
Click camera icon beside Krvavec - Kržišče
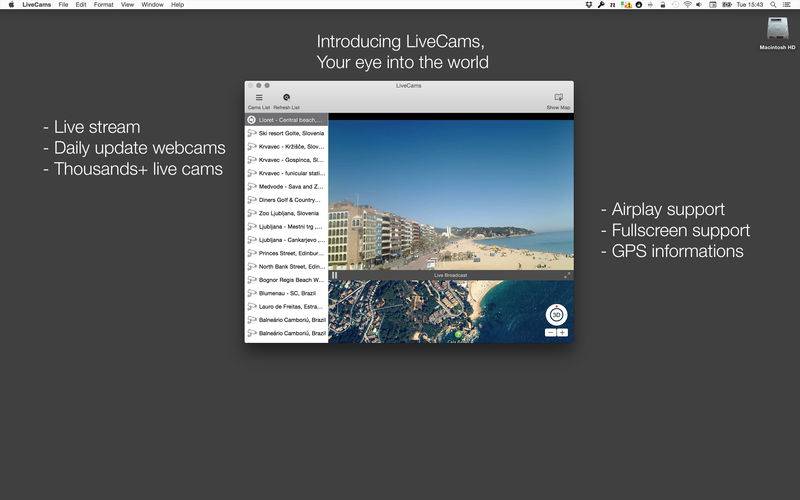(x=252, y=146)
